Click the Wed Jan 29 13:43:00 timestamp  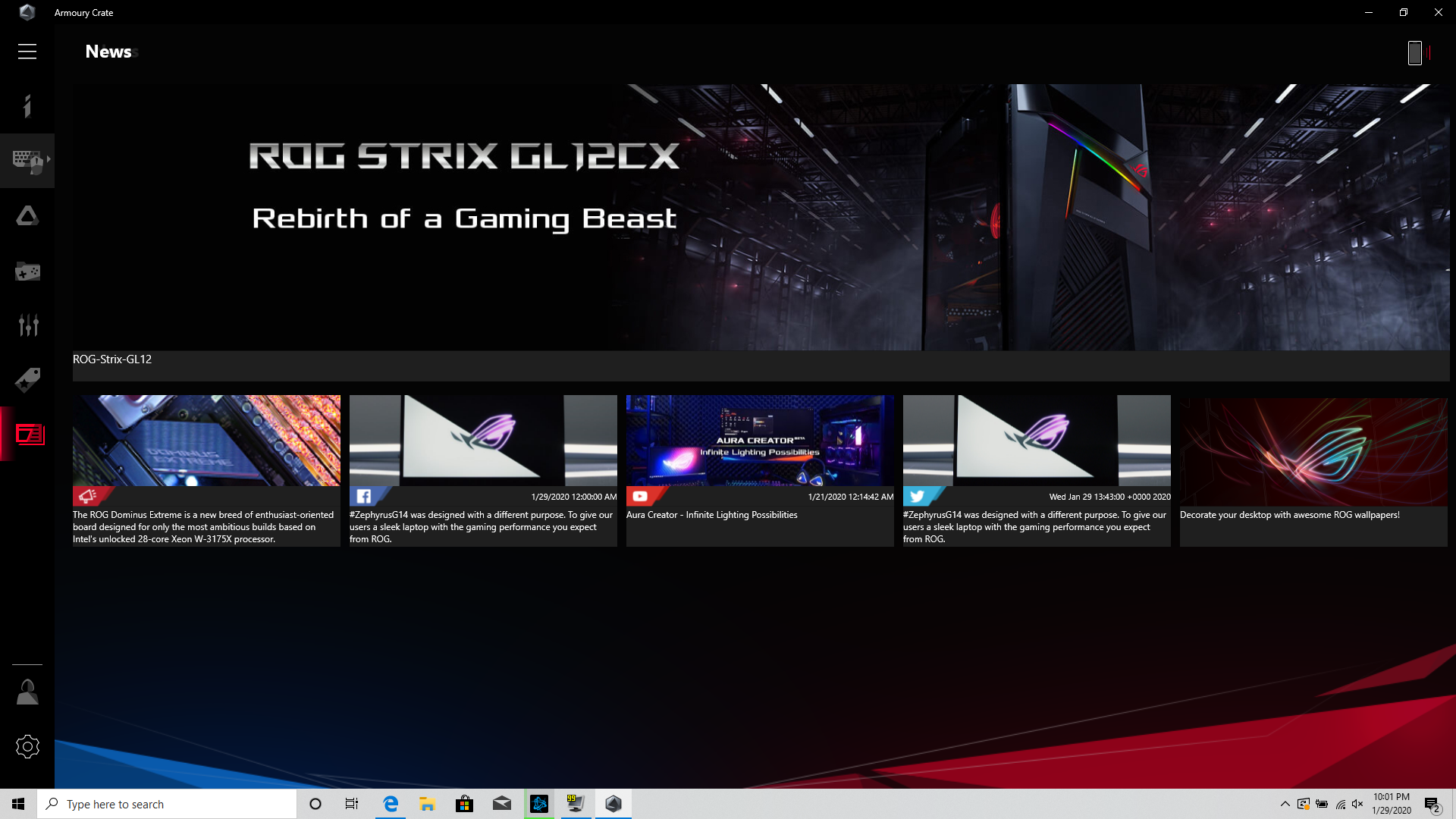1110,497
